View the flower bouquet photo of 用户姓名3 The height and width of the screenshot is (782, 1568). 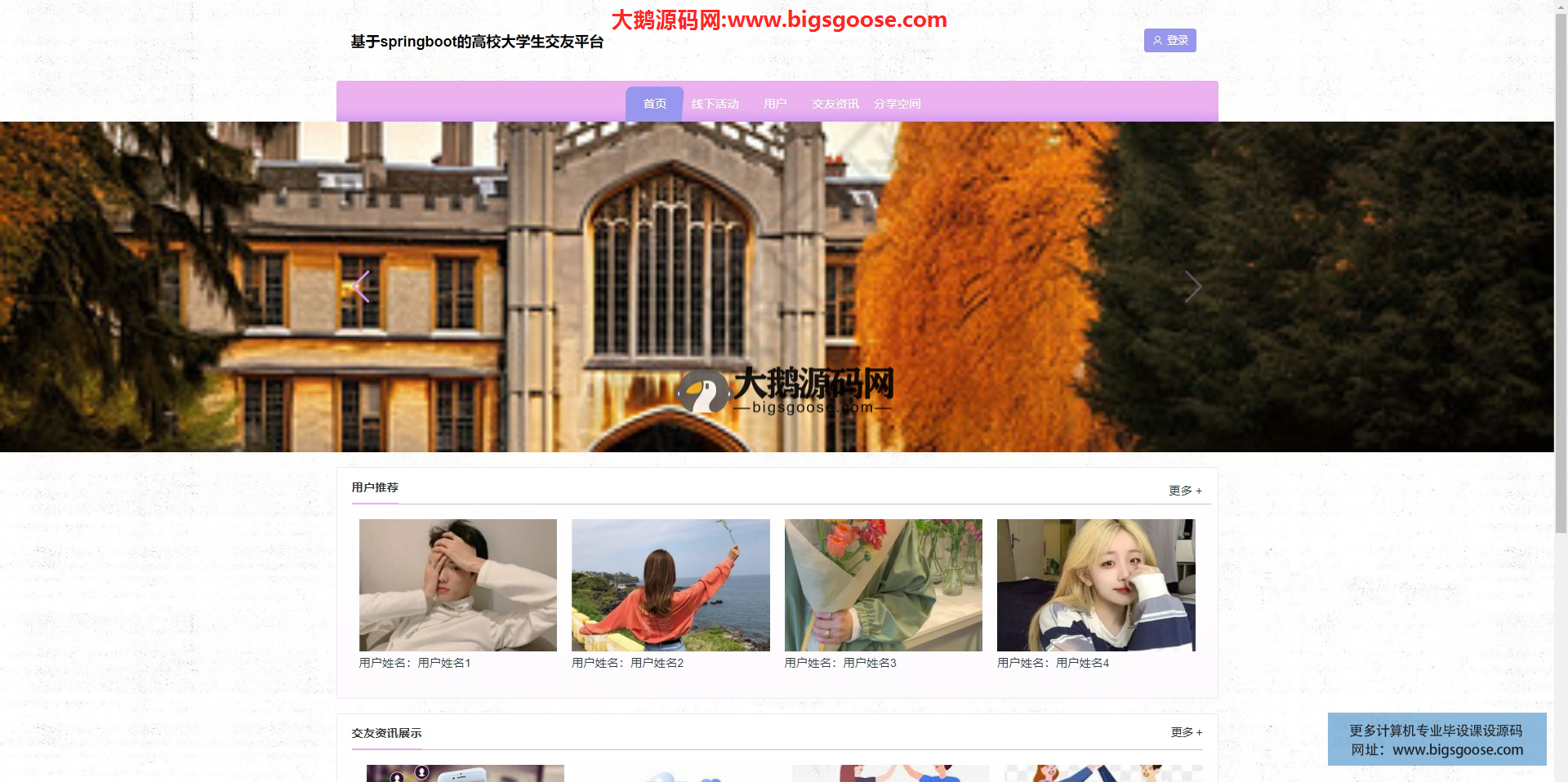(x=883, y=584)
